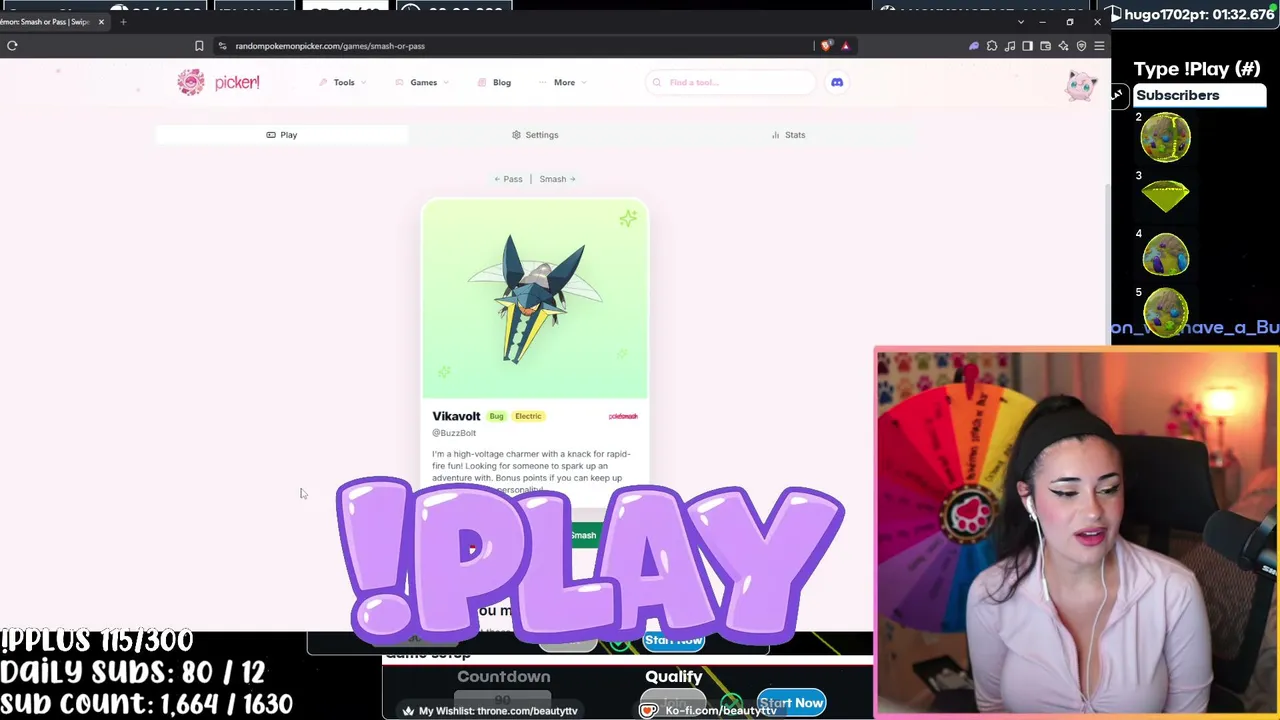Click the @BuzzBolt handle text

454,433
